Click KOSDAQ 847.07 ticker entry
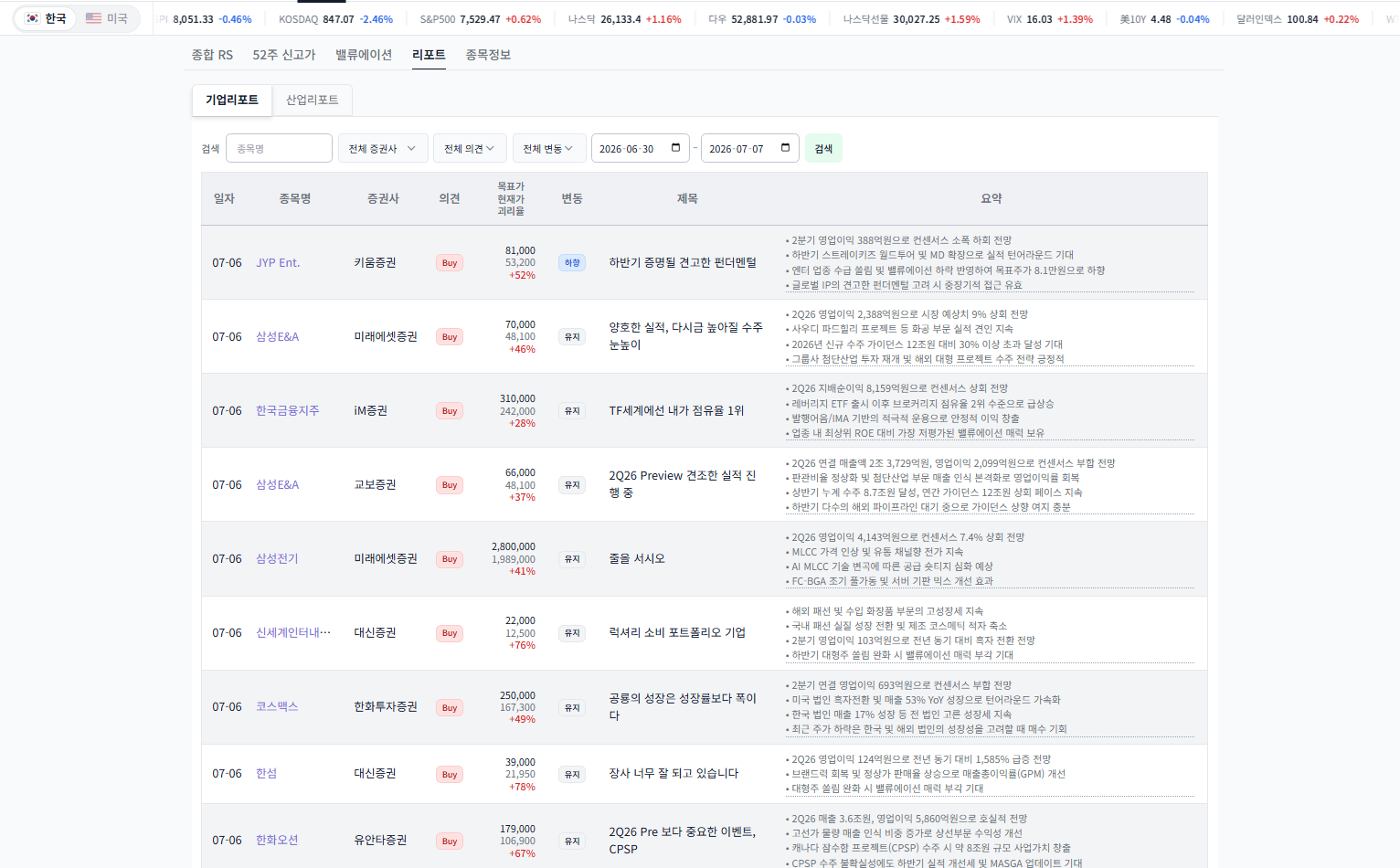This screenshot has width=1400, height=868. (335, 19)
